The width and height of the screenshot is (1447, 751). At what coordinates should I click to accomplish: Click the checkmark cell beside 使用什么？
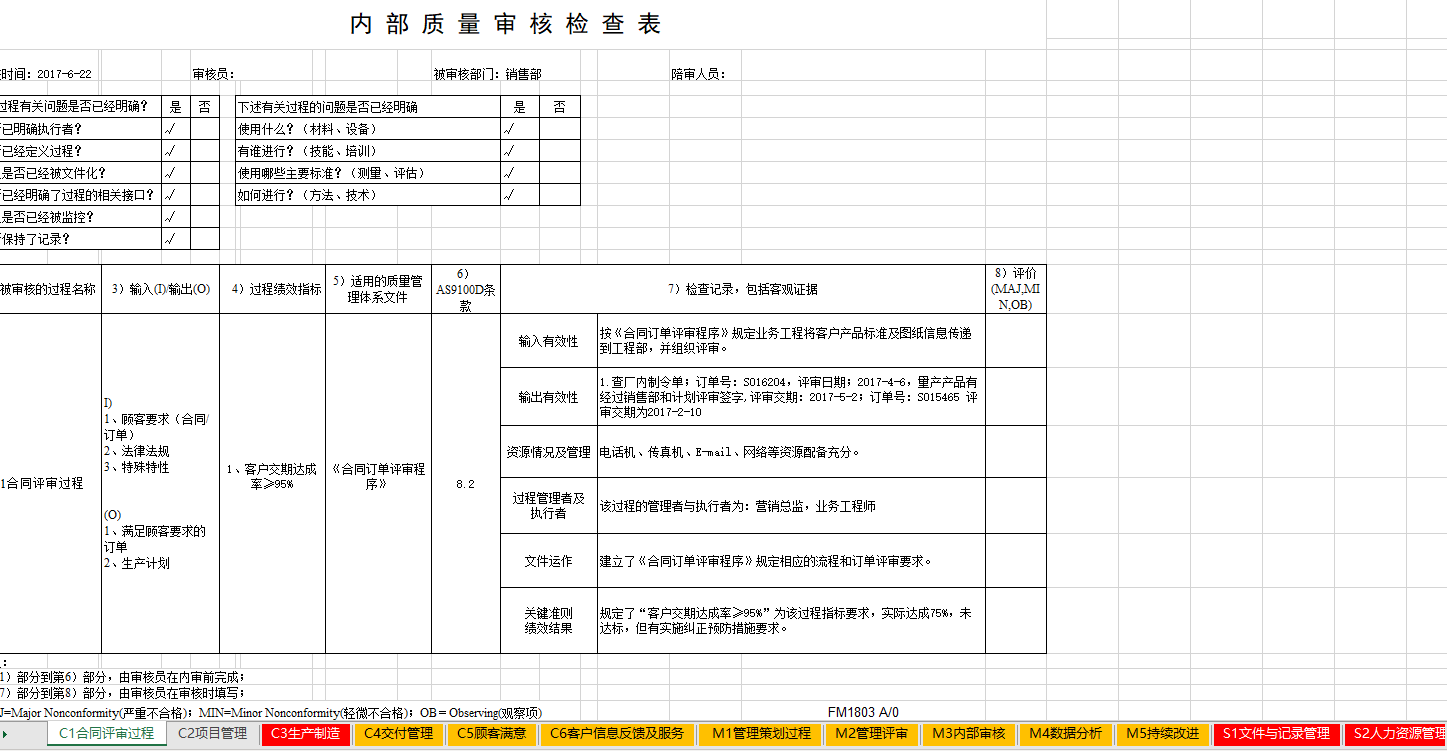[x=519, y=129]
